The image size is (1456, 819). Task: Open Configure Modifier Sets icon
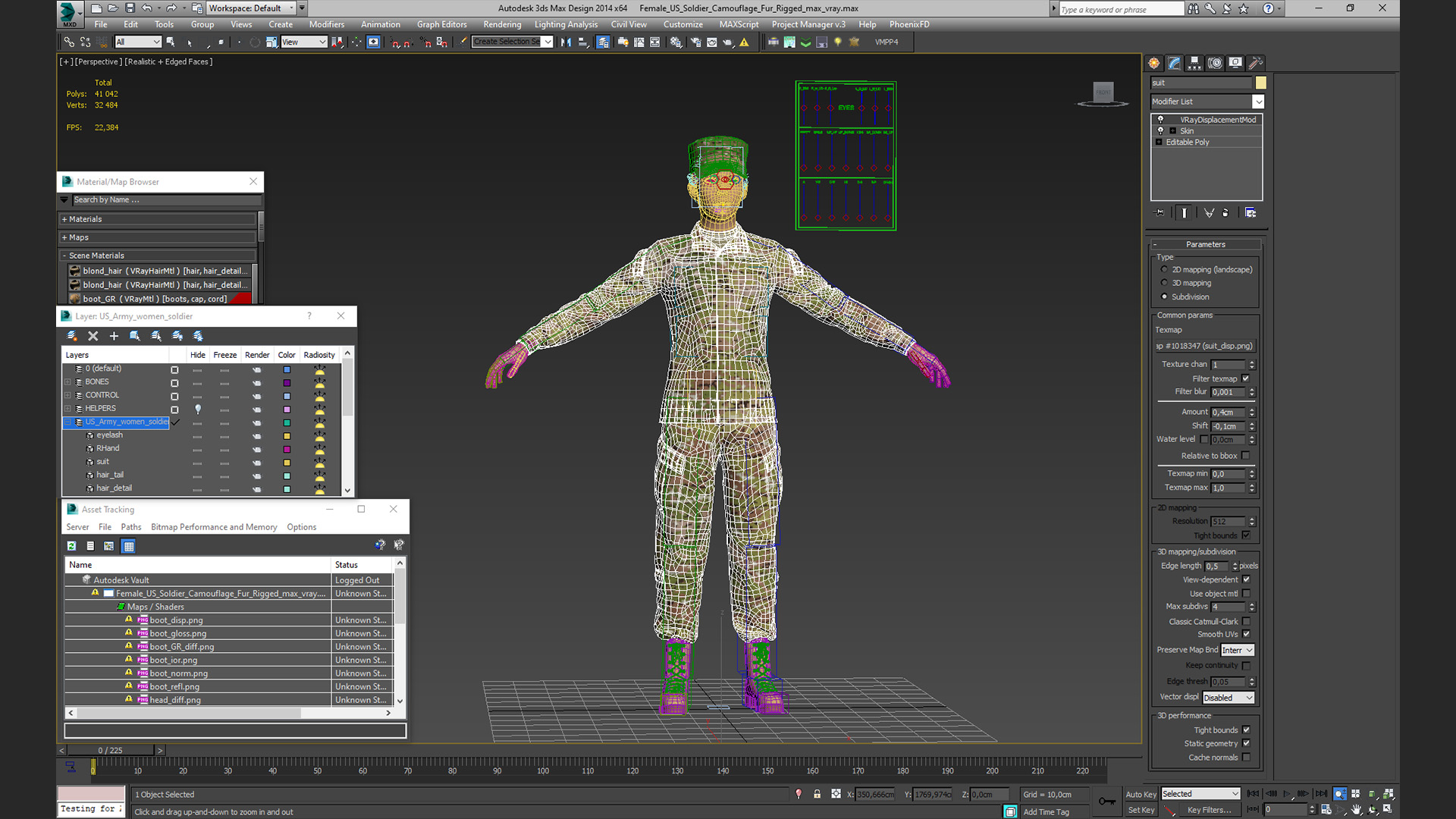[1250, 213]
